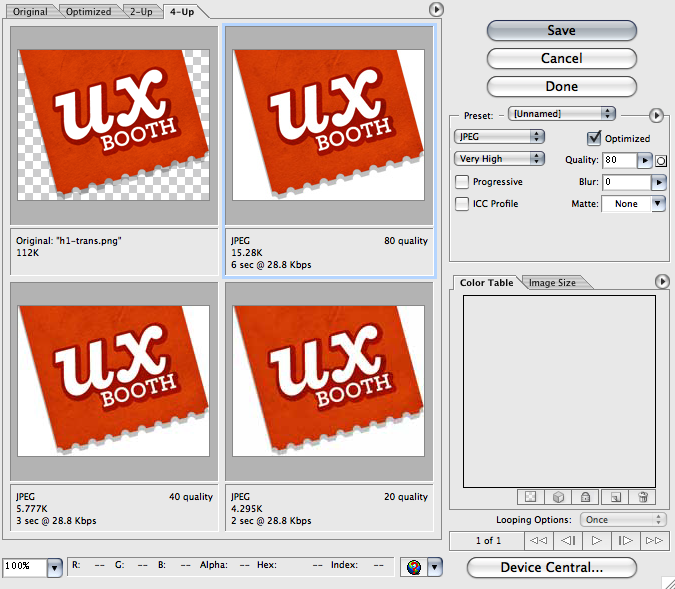This screenshot has width=675, height=589.
Task: Add new color to Color Table icon
Action: (616, 497)
